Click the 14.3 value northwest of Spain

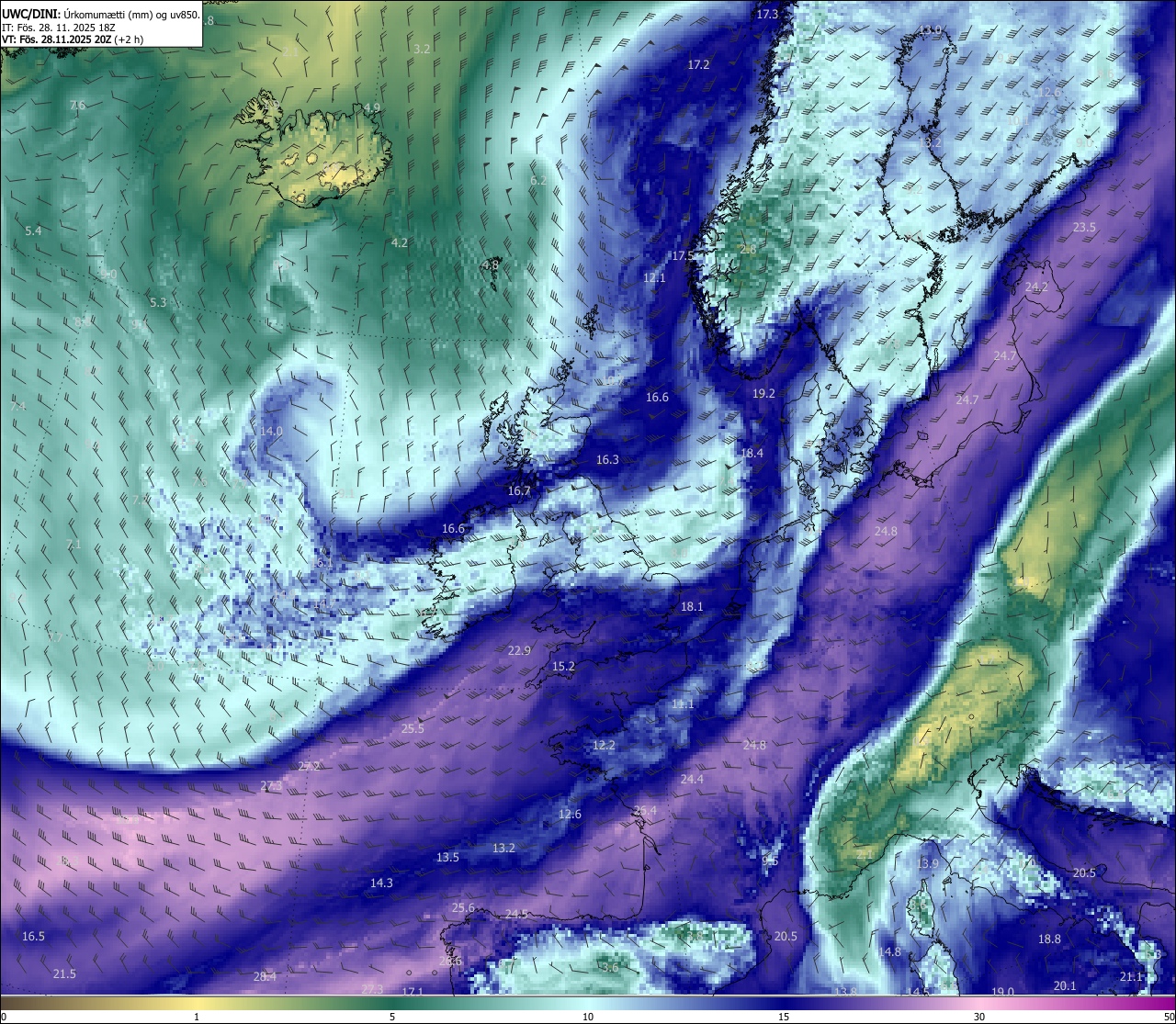381,883
